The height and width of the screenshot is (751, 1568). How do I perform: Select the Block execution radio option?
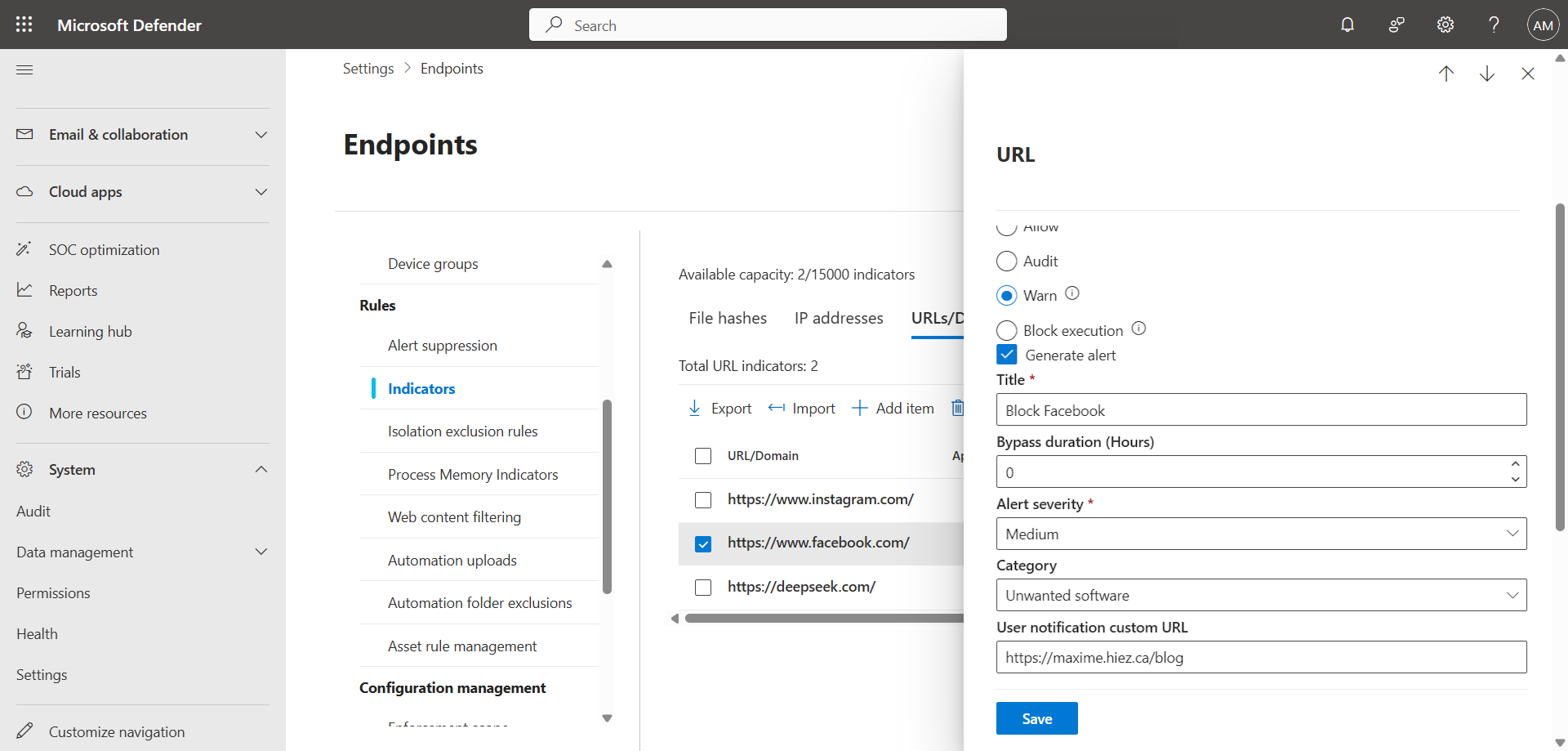coord(1007,330)
